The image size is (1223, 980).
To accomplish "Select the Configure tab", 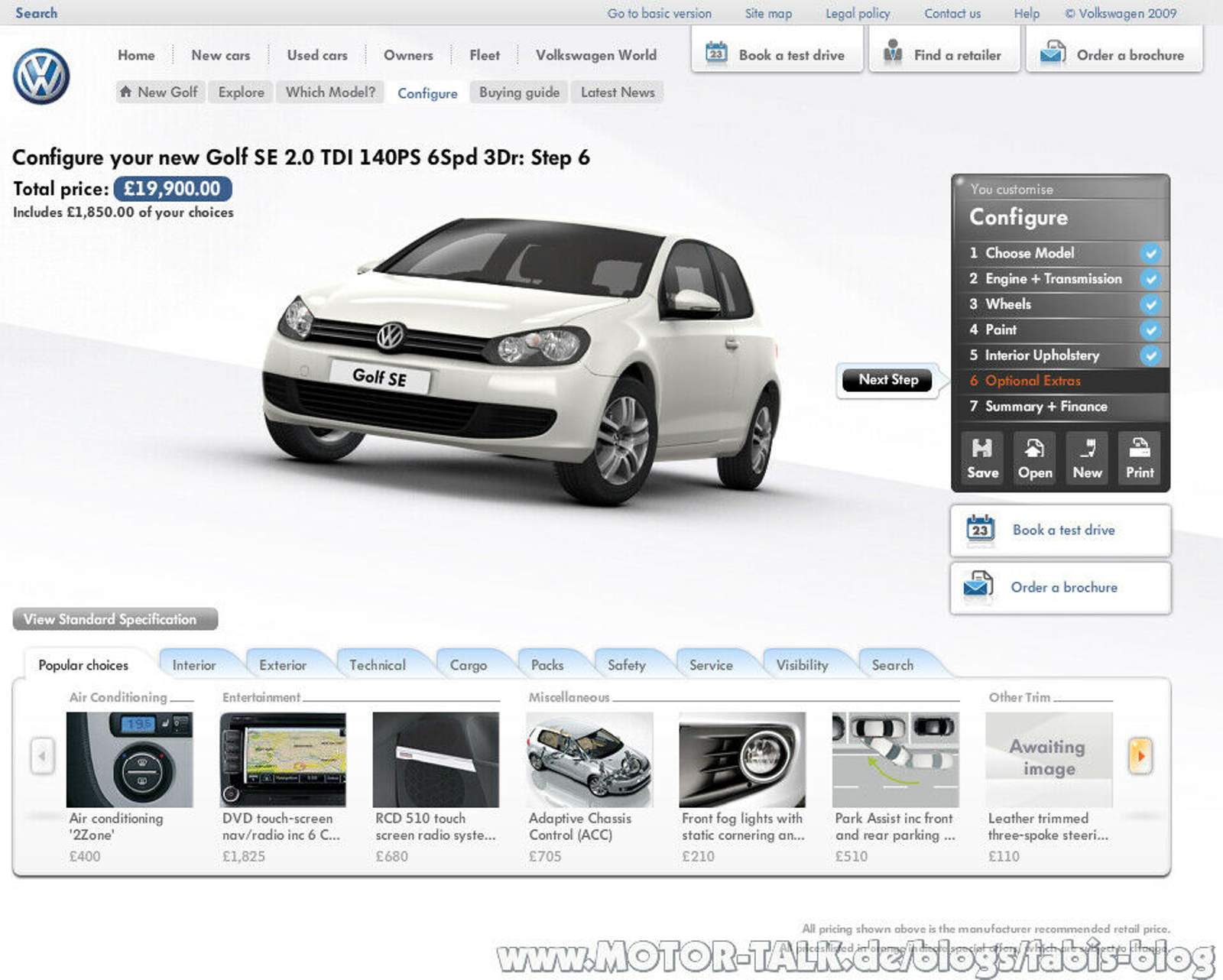I will point(427,92).
